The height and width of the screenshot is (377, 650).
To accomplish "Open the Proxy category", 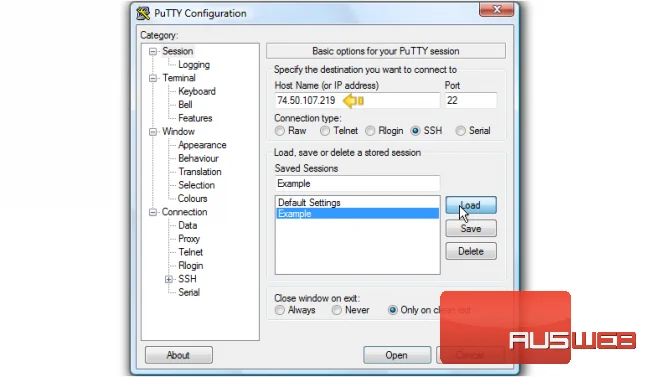I will [189, 239].
